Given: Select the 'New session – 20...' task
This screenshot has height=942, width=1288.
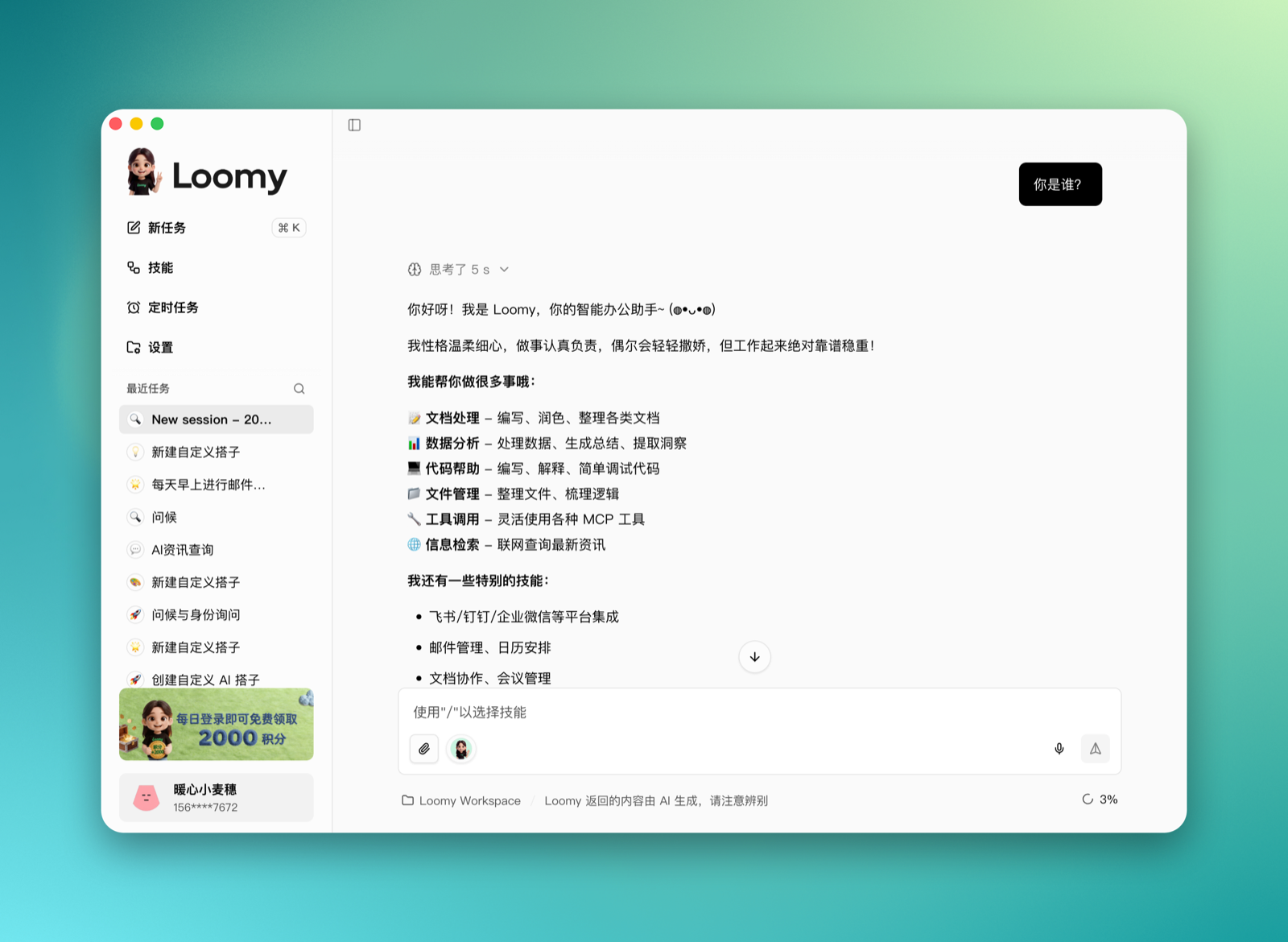Looking at the screenshot, I should [x=216, y=419].
